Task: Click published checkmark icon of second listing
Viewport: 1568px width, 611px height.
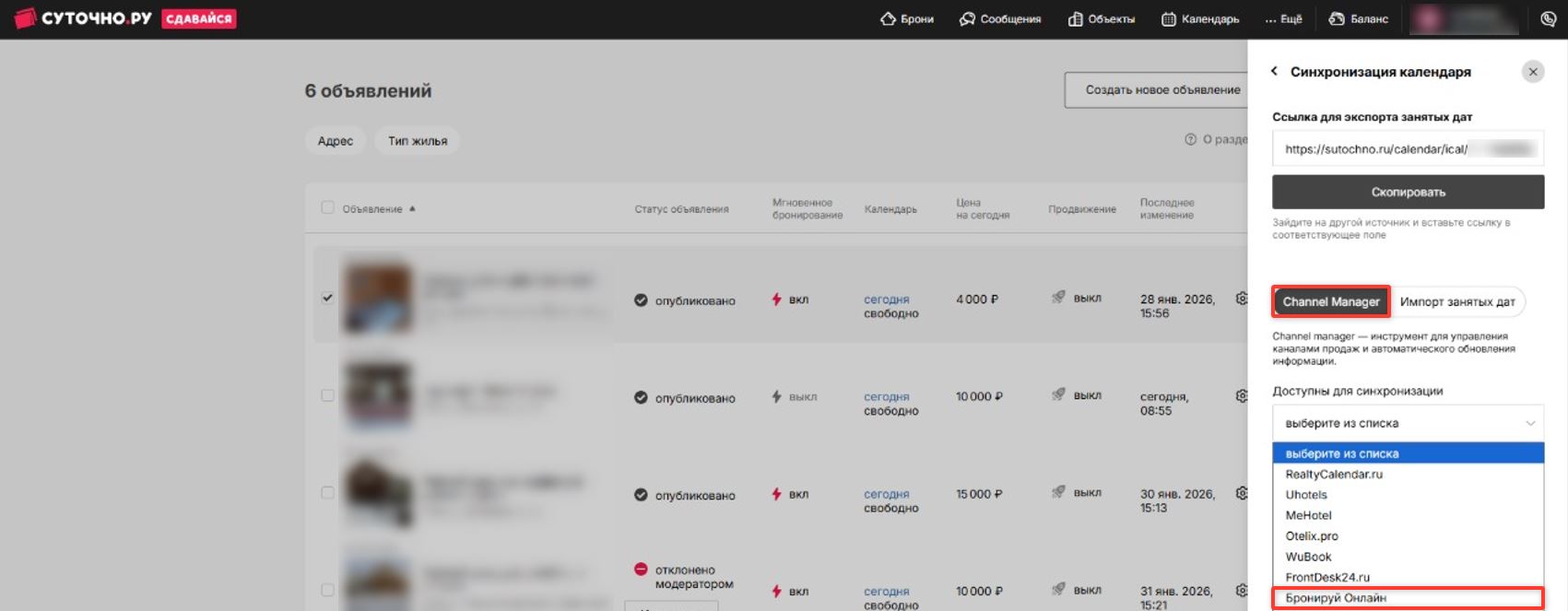Action: pyautogui.click(x=641, y=398)
